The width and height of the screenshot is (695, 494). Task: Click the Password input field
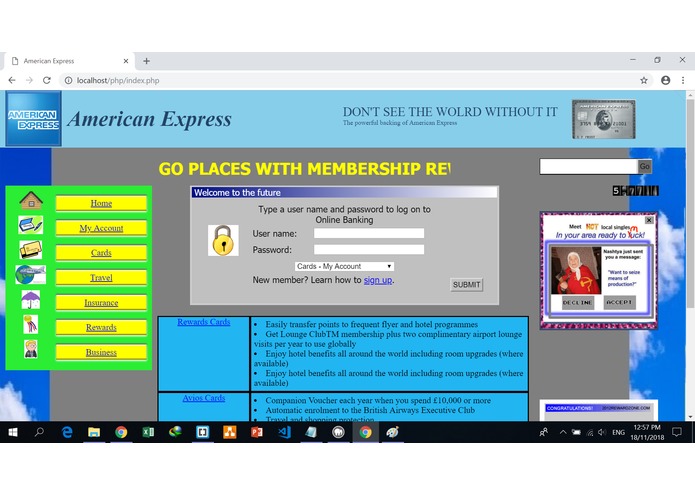pos(369,249)
